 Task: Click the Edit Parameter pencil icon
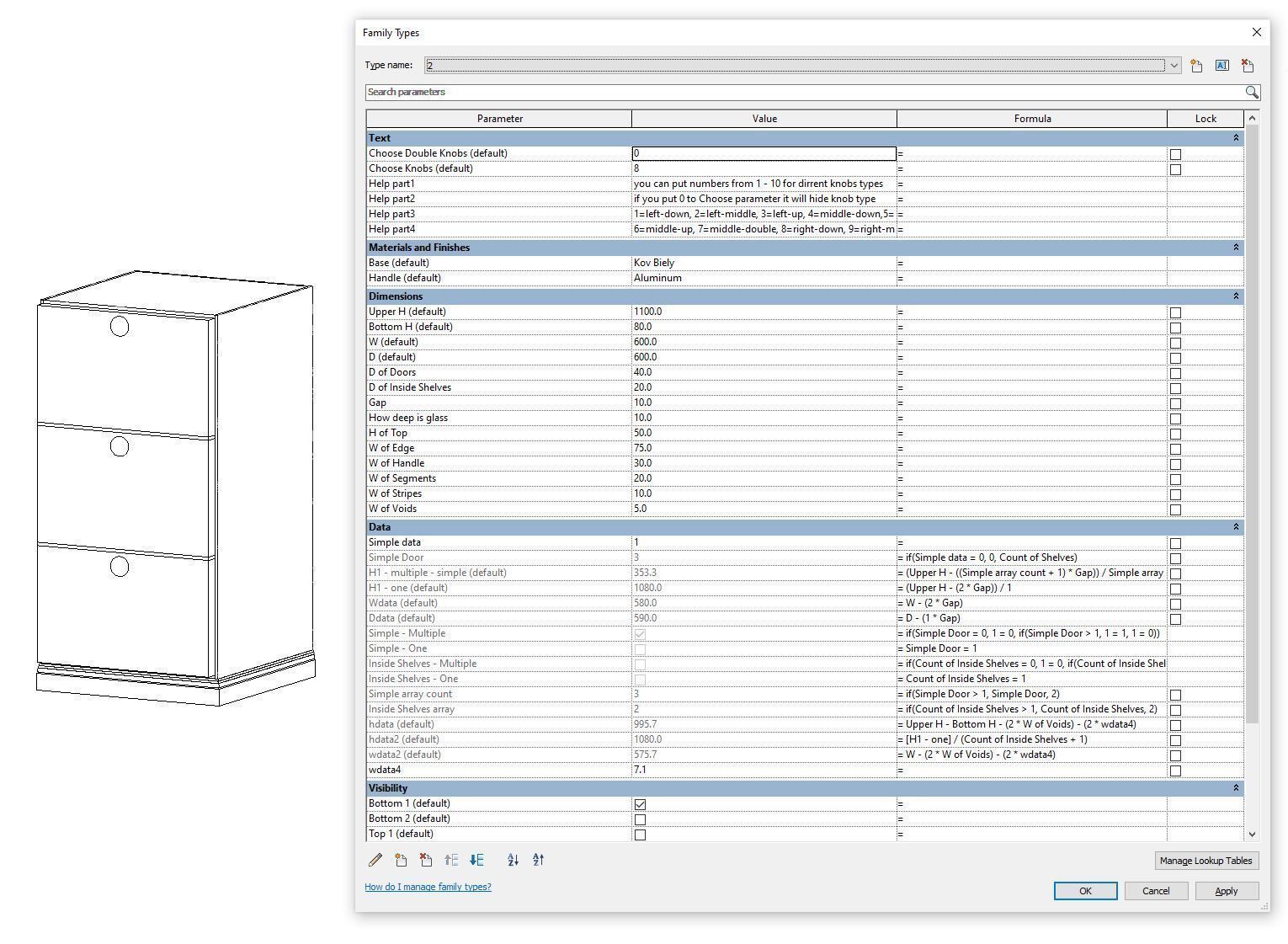tap(375, 860)
